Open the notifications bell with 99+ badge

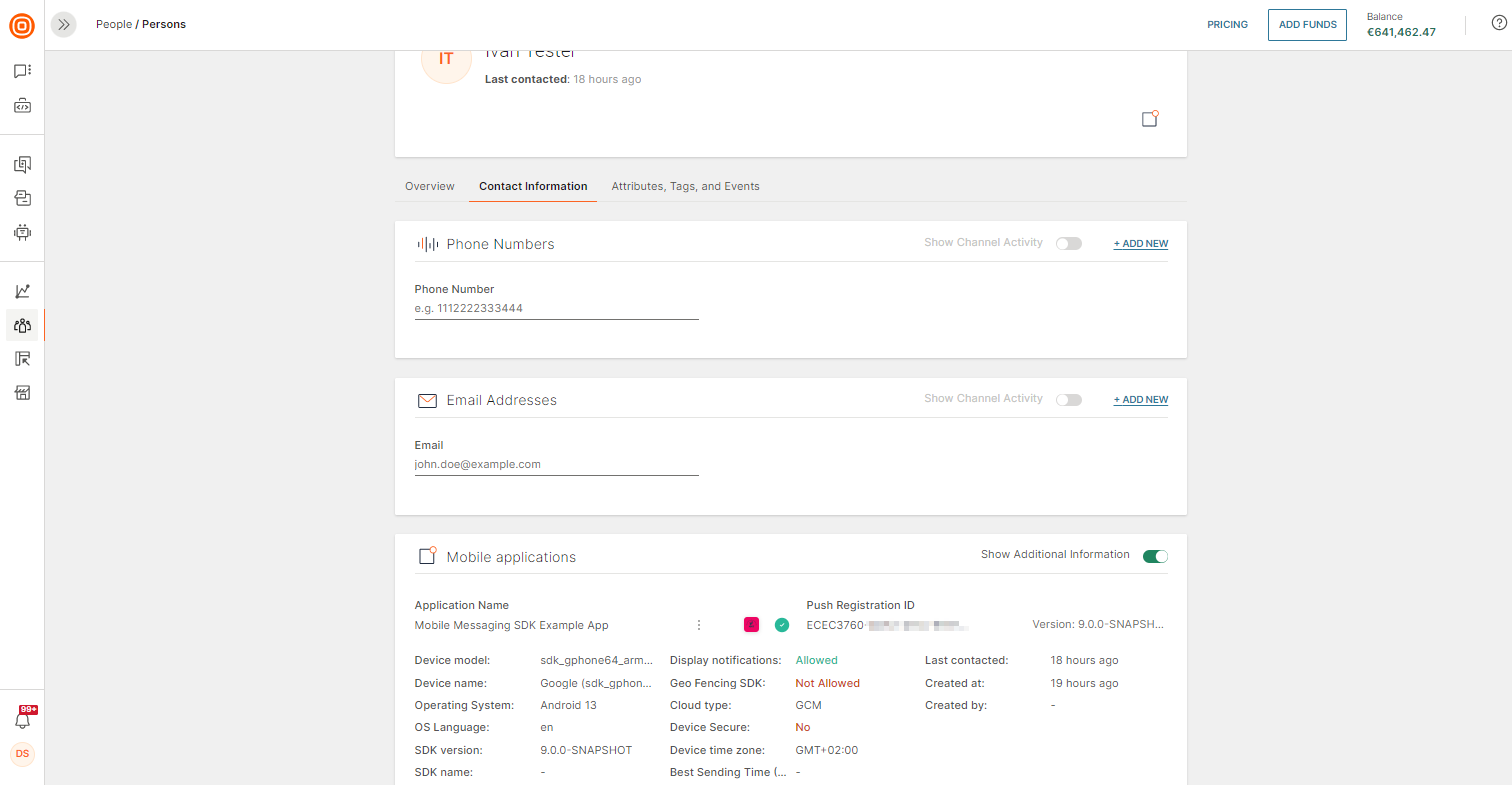[x=22, y=719]
